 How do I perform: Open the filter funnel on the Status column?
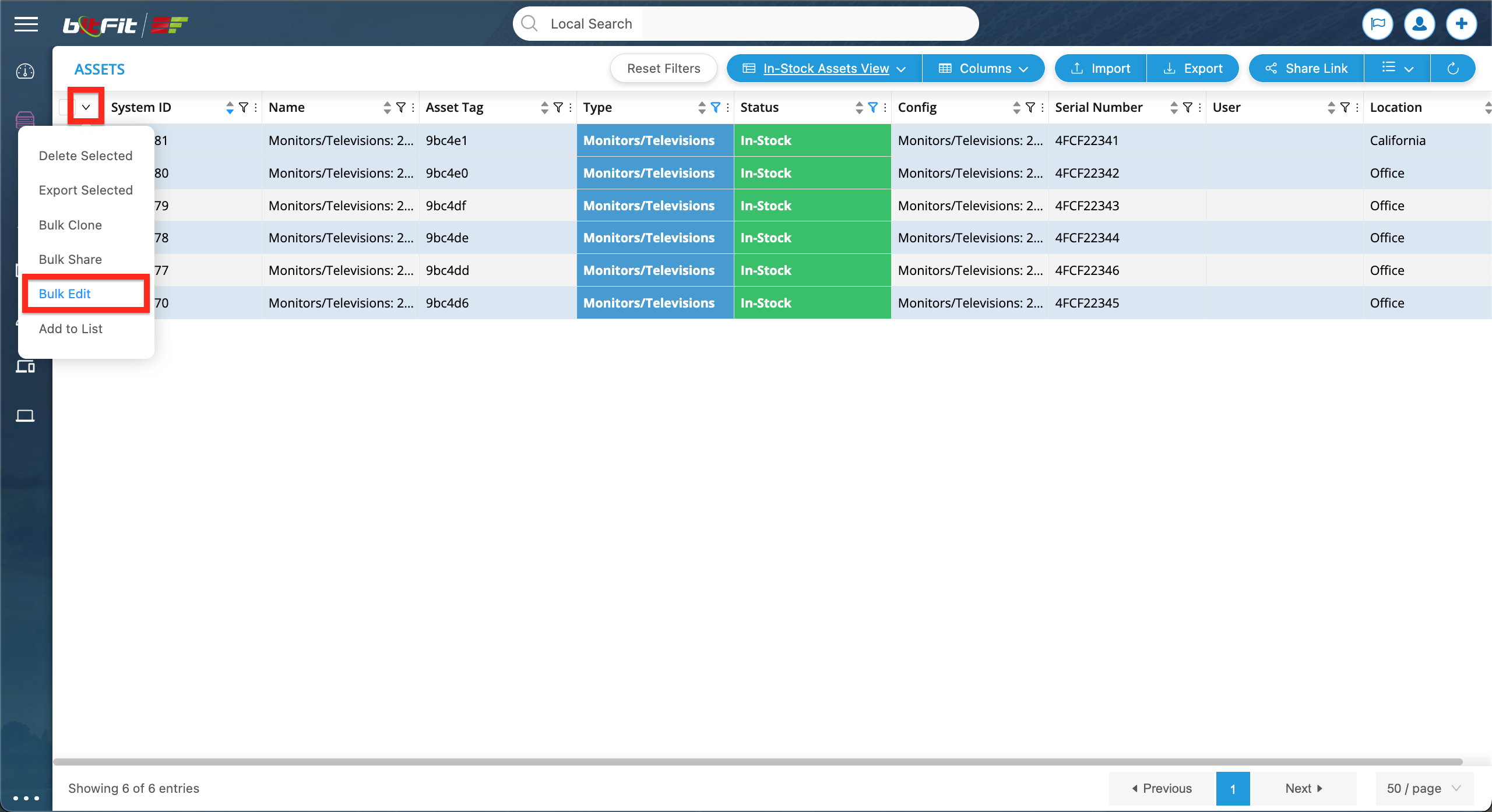click(872, 107)
